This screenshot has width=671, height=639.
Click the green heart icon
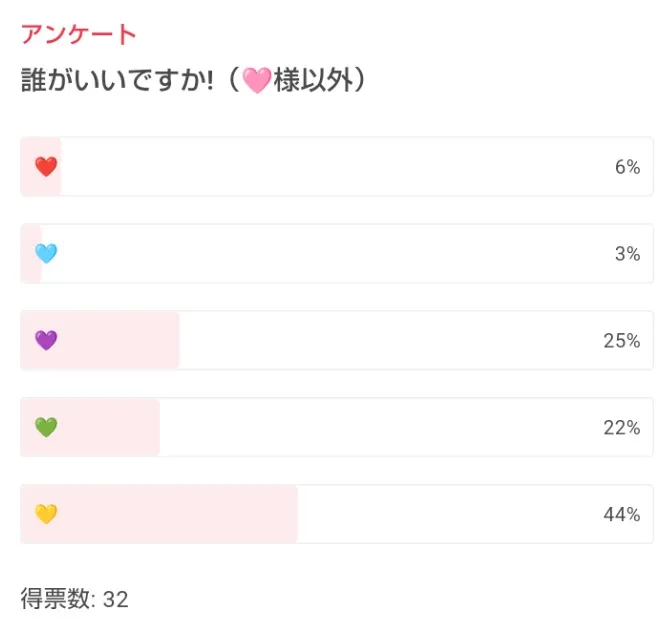click(x=46, y=427)
